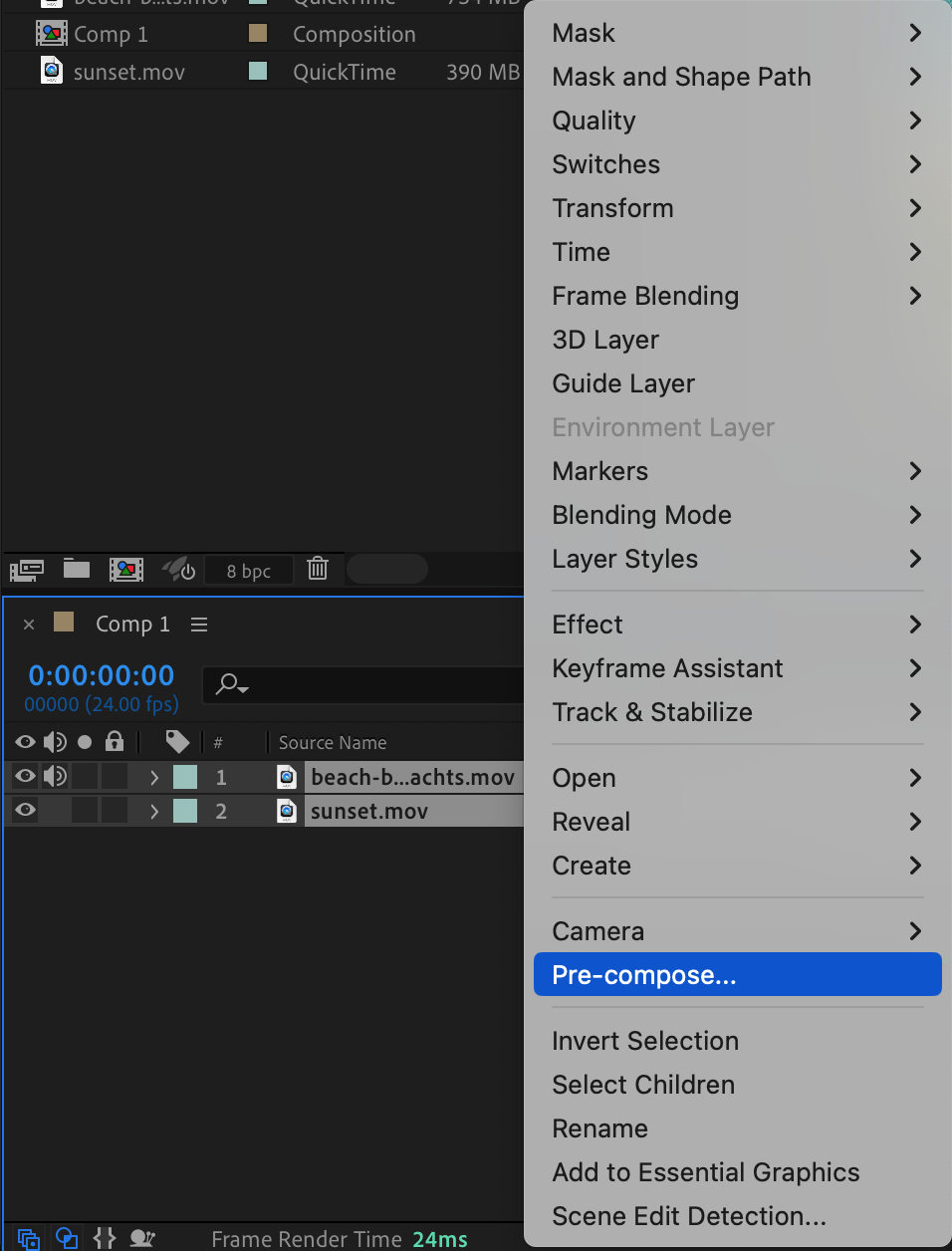Toggle the Transfer Controls pane icon

pos(67,1238)
